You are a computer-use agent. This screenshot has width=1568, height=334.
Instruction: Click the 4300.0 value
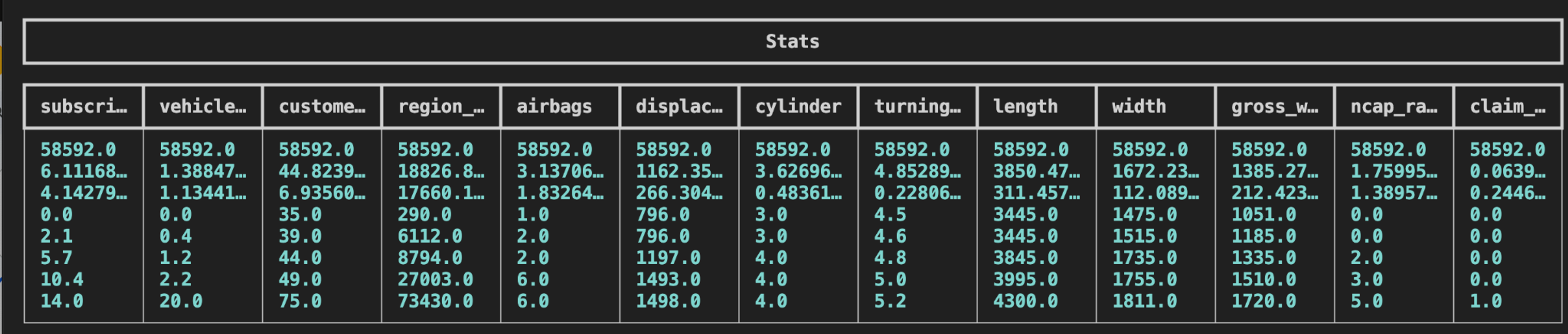[x=1026, y=301]
